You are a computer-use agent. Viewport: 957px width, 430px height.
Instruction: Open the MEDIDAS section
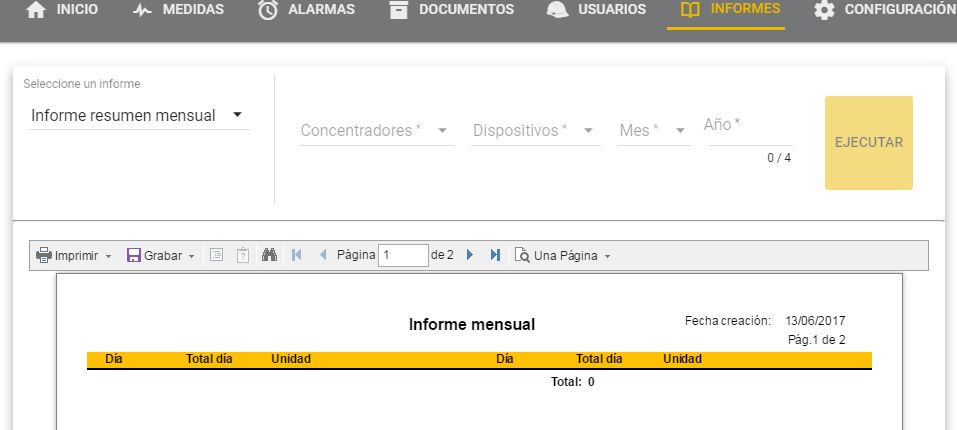[x=193, y=10]
